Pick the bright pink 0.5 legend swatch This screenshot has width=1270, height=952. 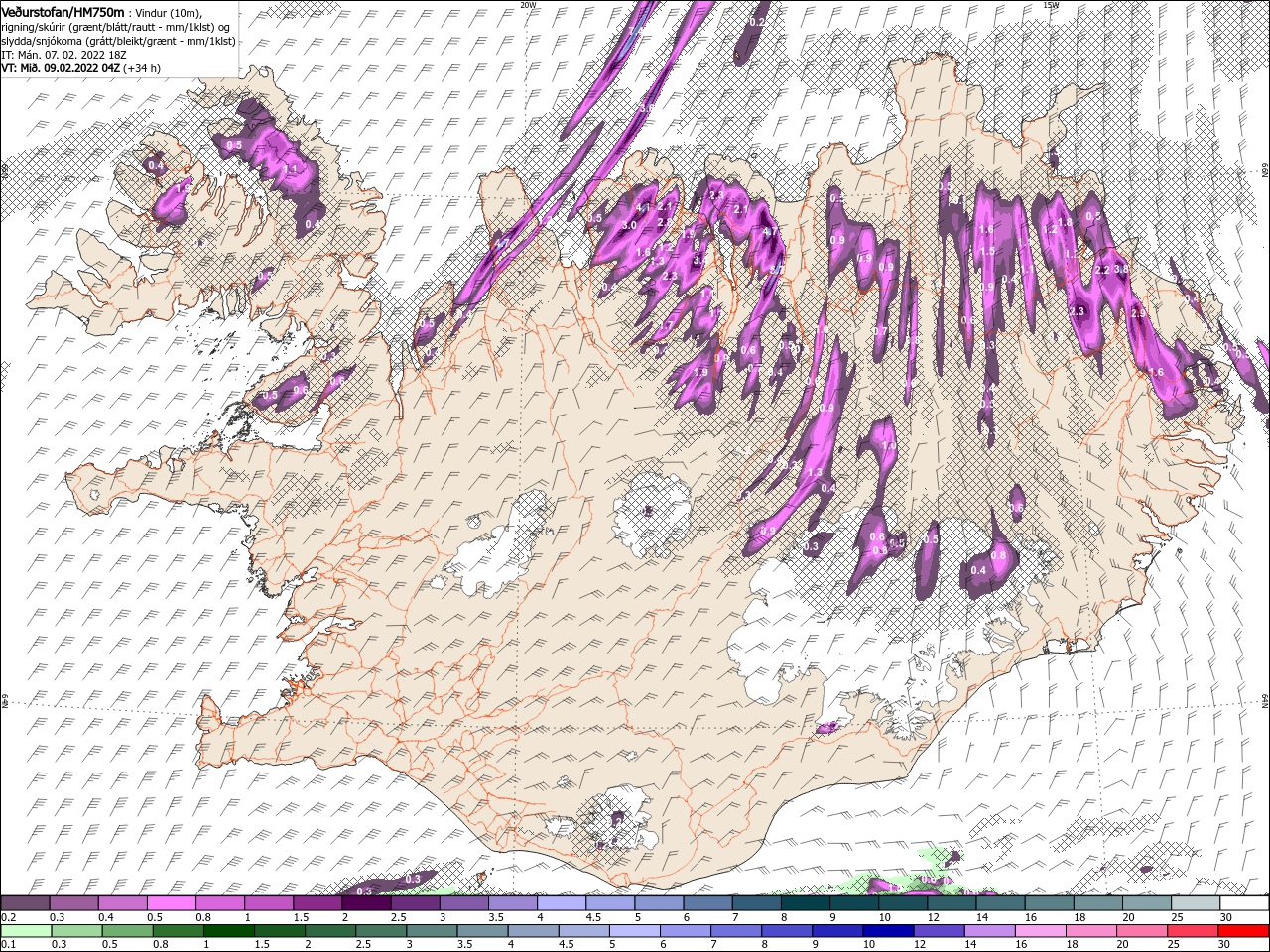[171, 903]
